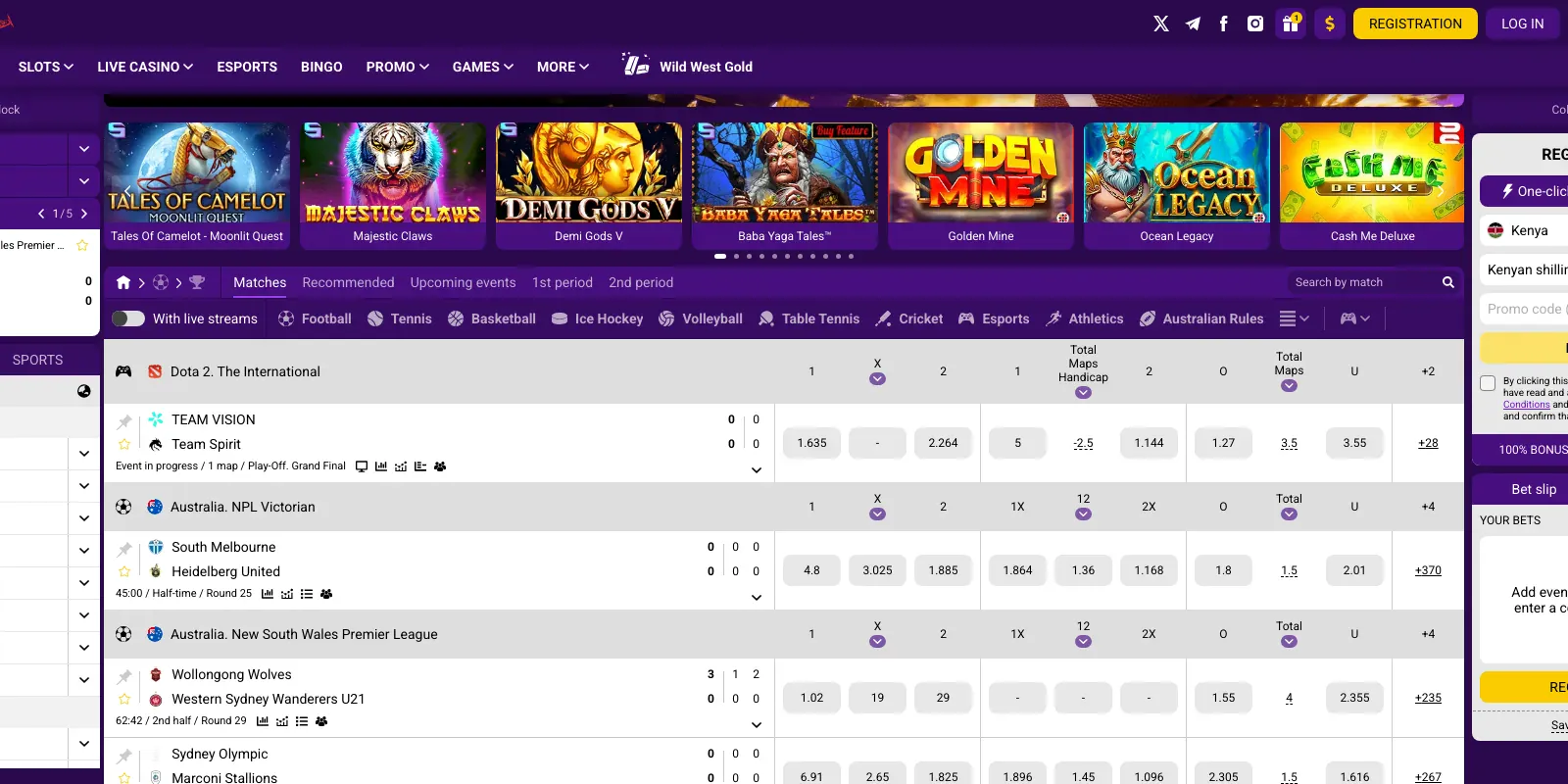Image resolution: width=1568 pixels, height=784 pixels.
Task: Select Ice Hockey sport filter
Action: point(597,318)
